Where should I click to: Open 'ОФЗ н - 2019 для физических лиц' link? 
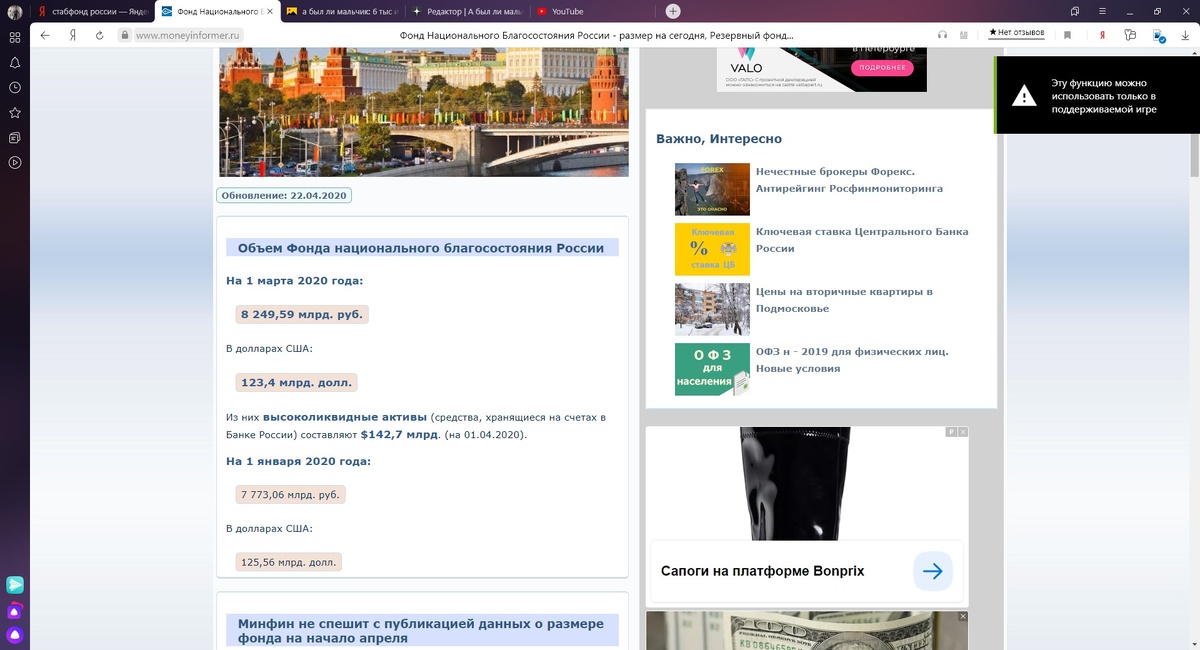click(x=852, y=360)
